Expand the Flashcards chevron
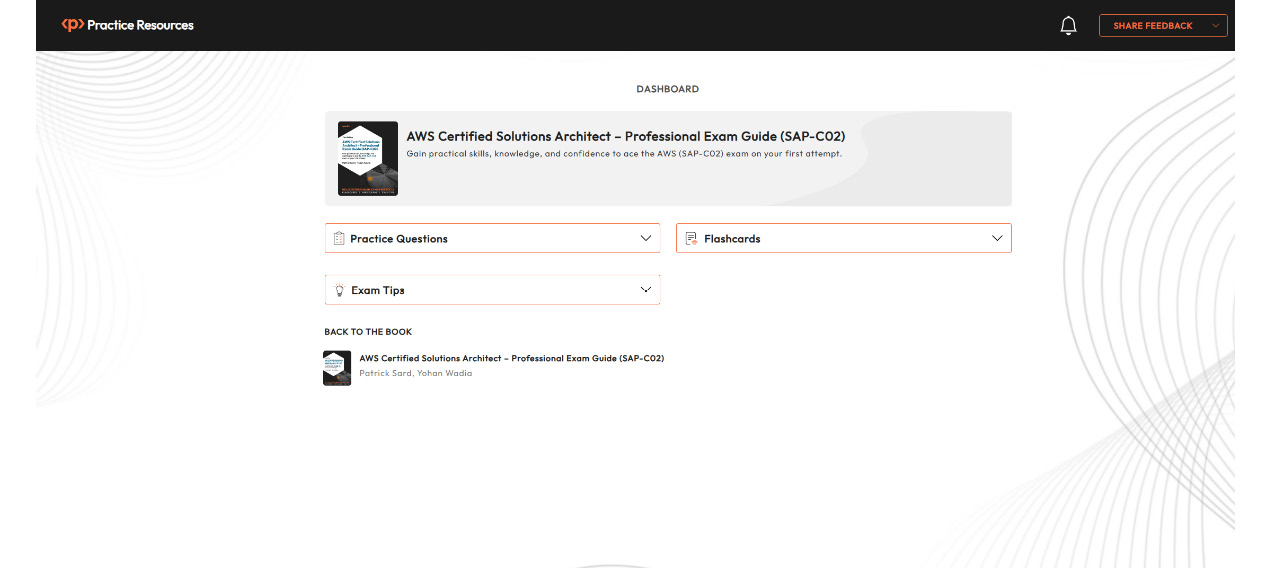 click(x=997, y=238)
